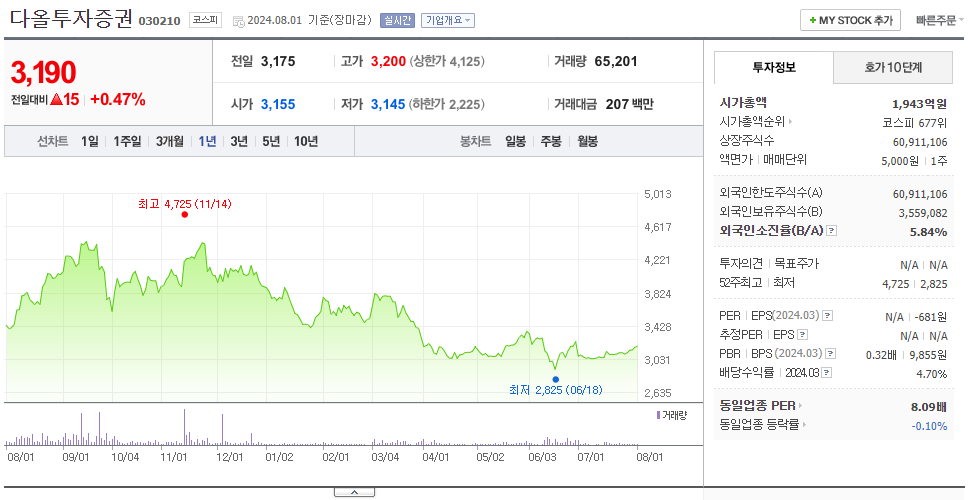Viewport: 968px width, 500px height.
Task: Click stock code 030210
Action: (x=159, y=22)
